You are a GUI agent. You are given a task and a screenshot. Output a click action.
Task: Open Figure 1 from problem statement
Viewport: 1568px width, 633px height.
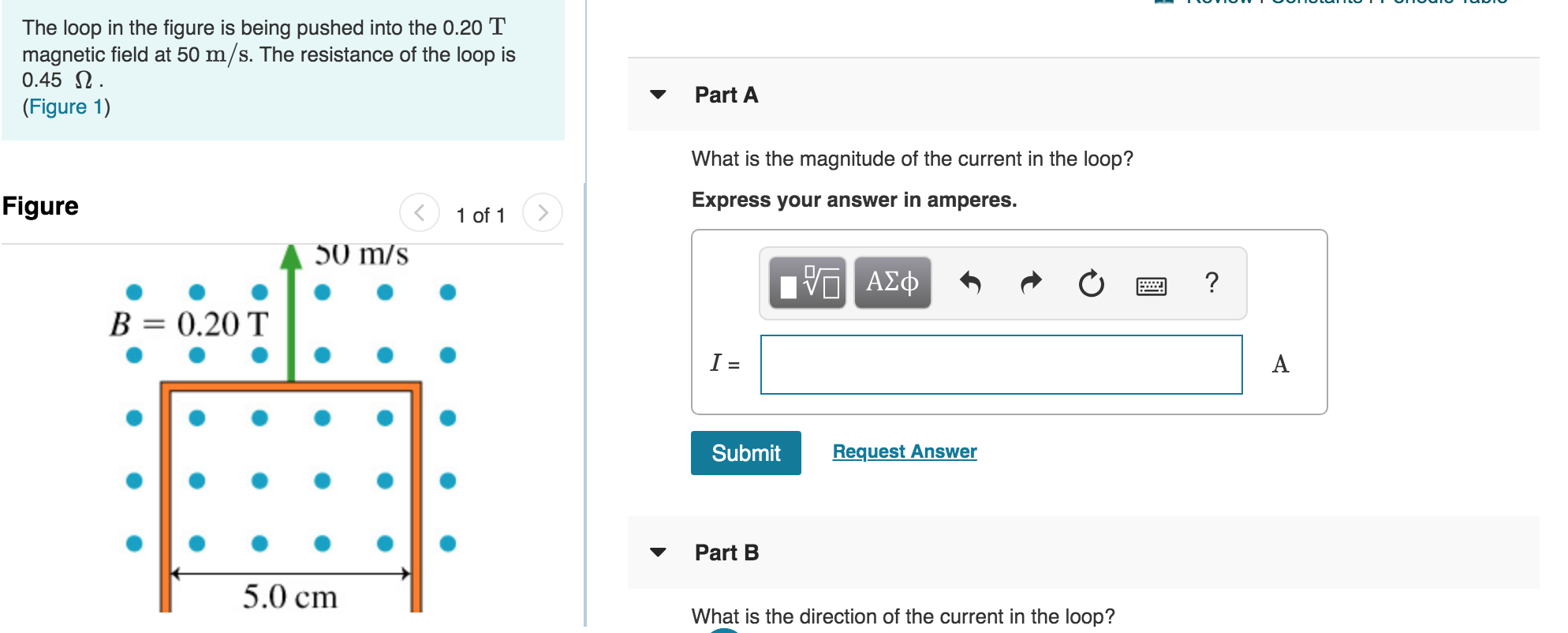pos(65,107)
